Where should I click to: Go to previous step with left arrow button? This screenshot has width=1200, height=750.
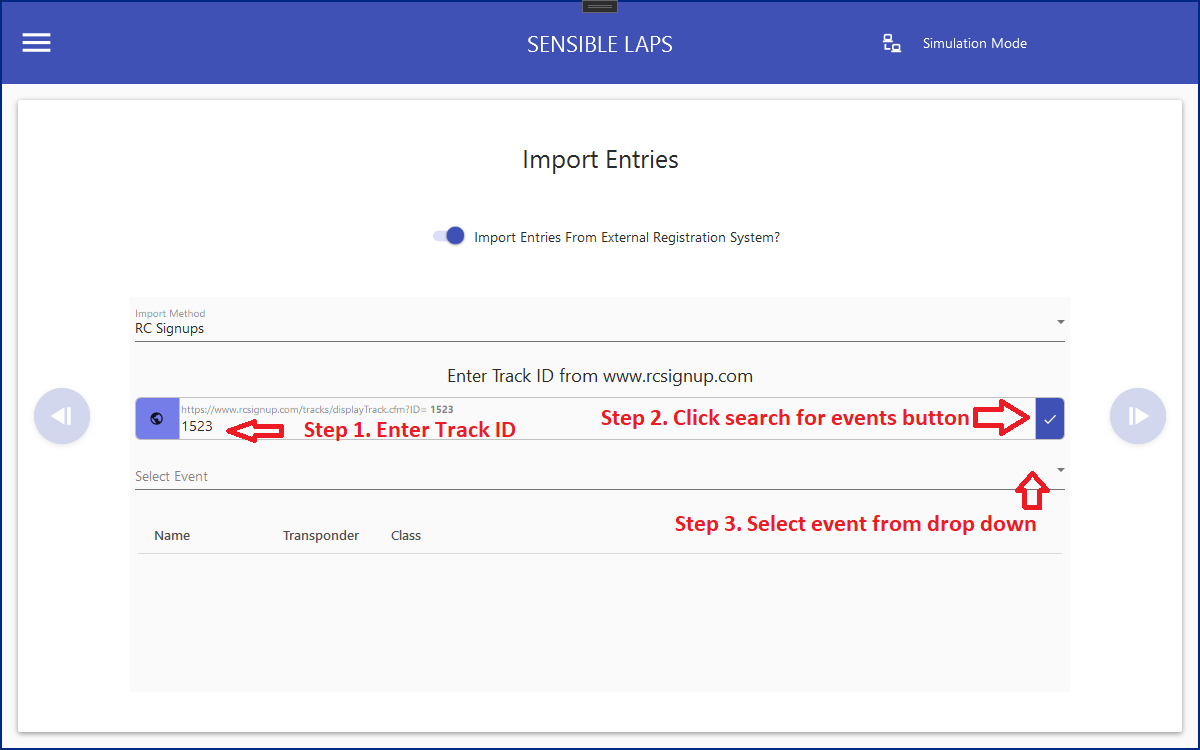pos(62,416)
